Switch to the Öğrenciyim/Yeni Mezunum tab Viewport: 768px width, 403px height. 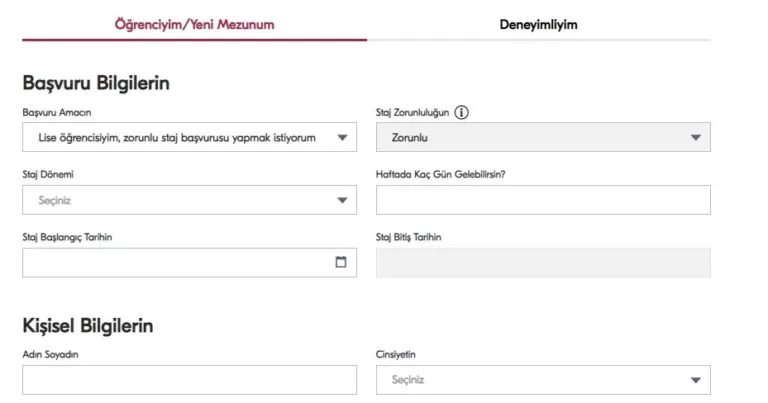pos(194,24)
